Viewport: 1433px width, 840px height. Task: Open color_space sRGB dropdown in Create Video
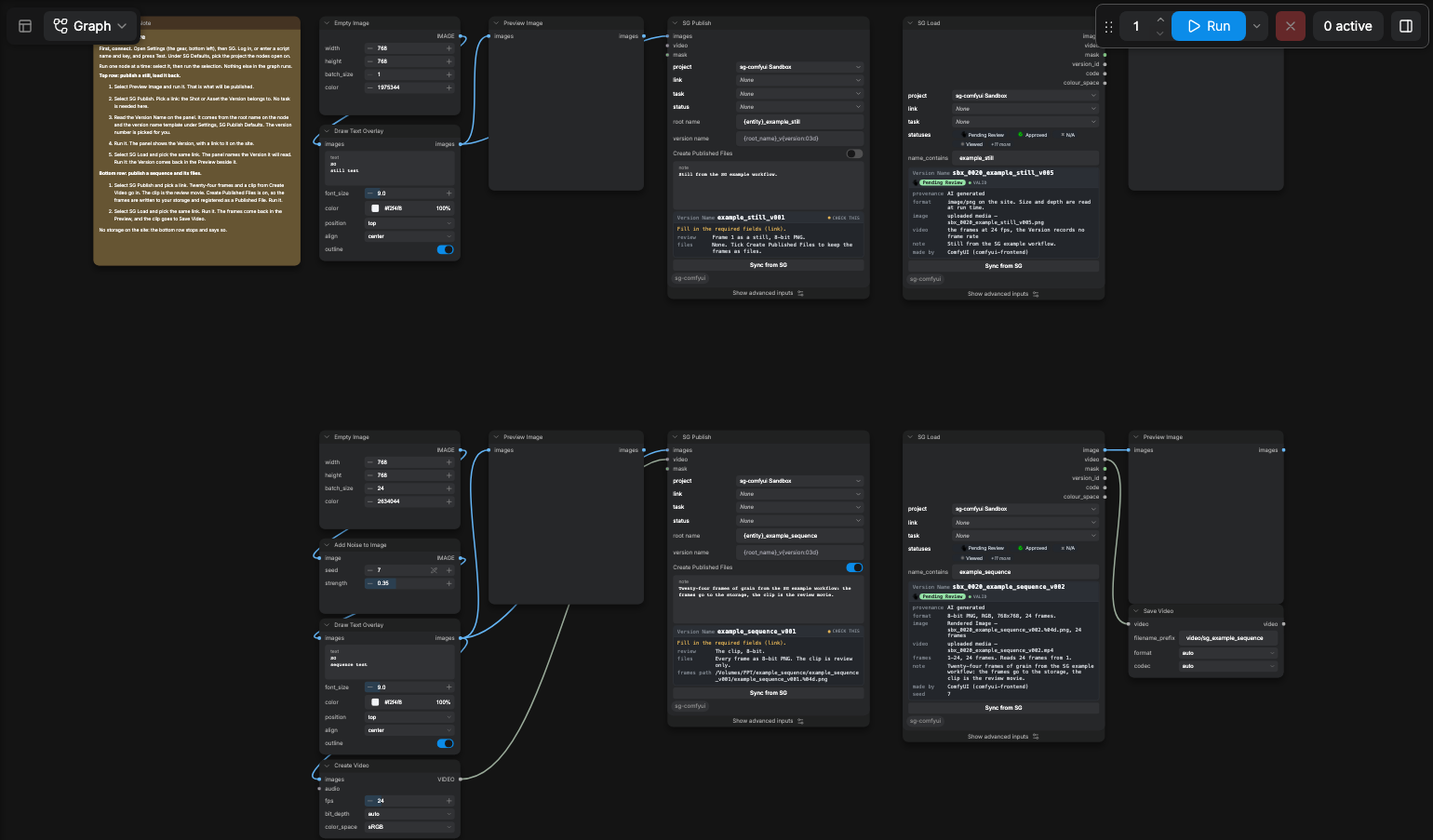[409, 827]
